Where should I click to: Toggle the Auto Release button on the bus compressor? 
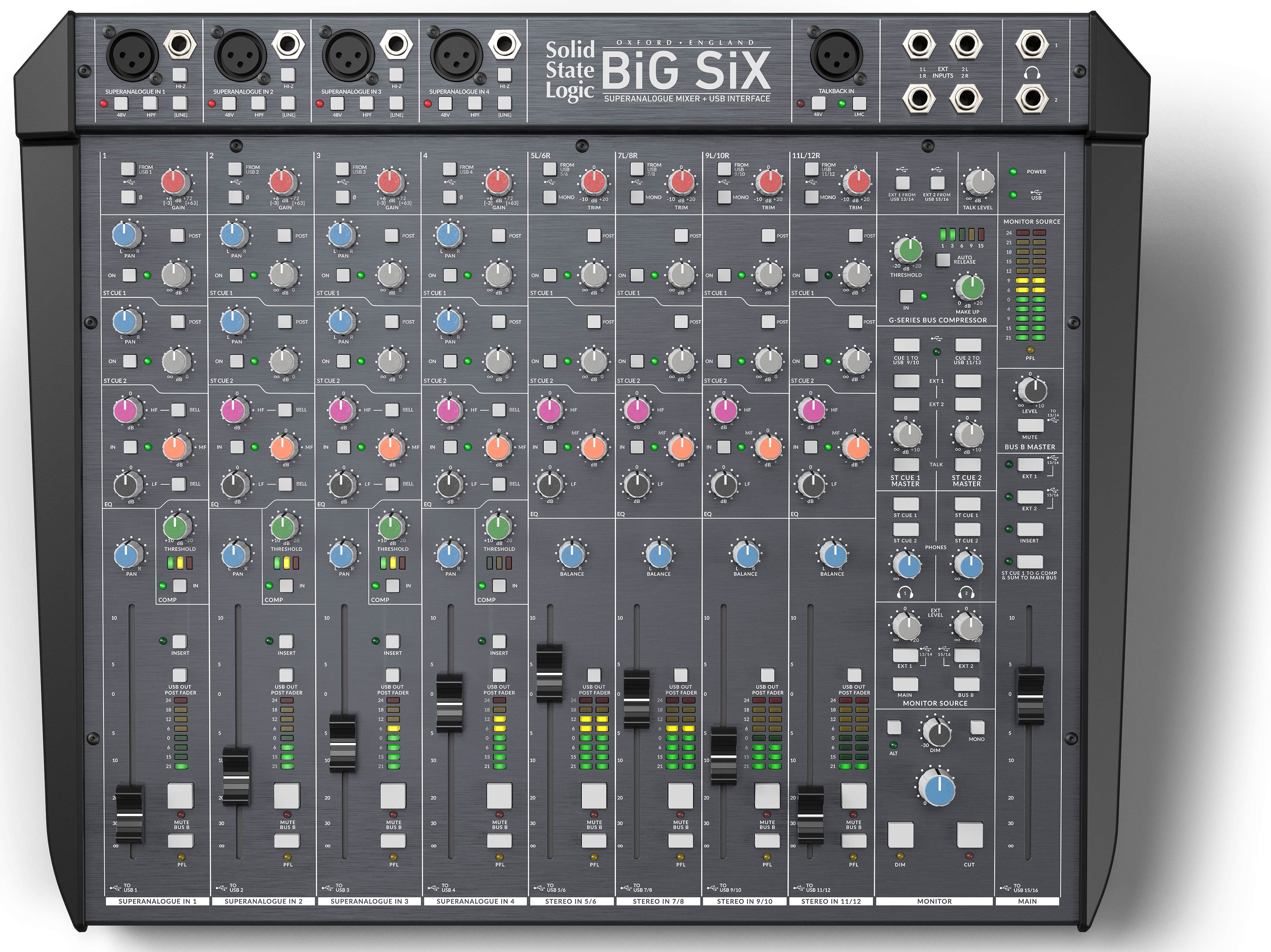pos(942,260)
